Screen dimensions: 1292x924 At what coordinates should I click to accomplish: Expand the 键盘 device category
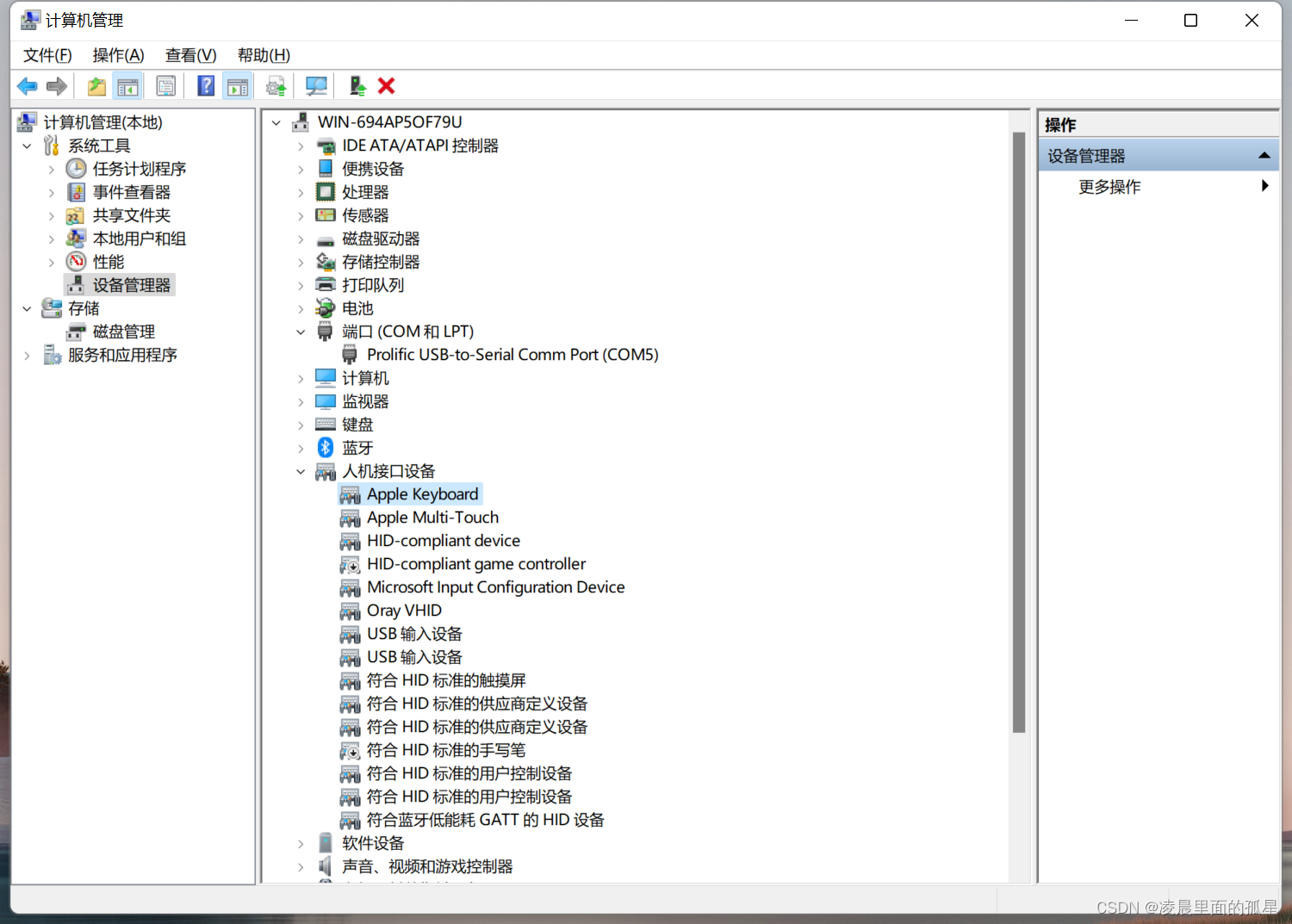point(300,424)
